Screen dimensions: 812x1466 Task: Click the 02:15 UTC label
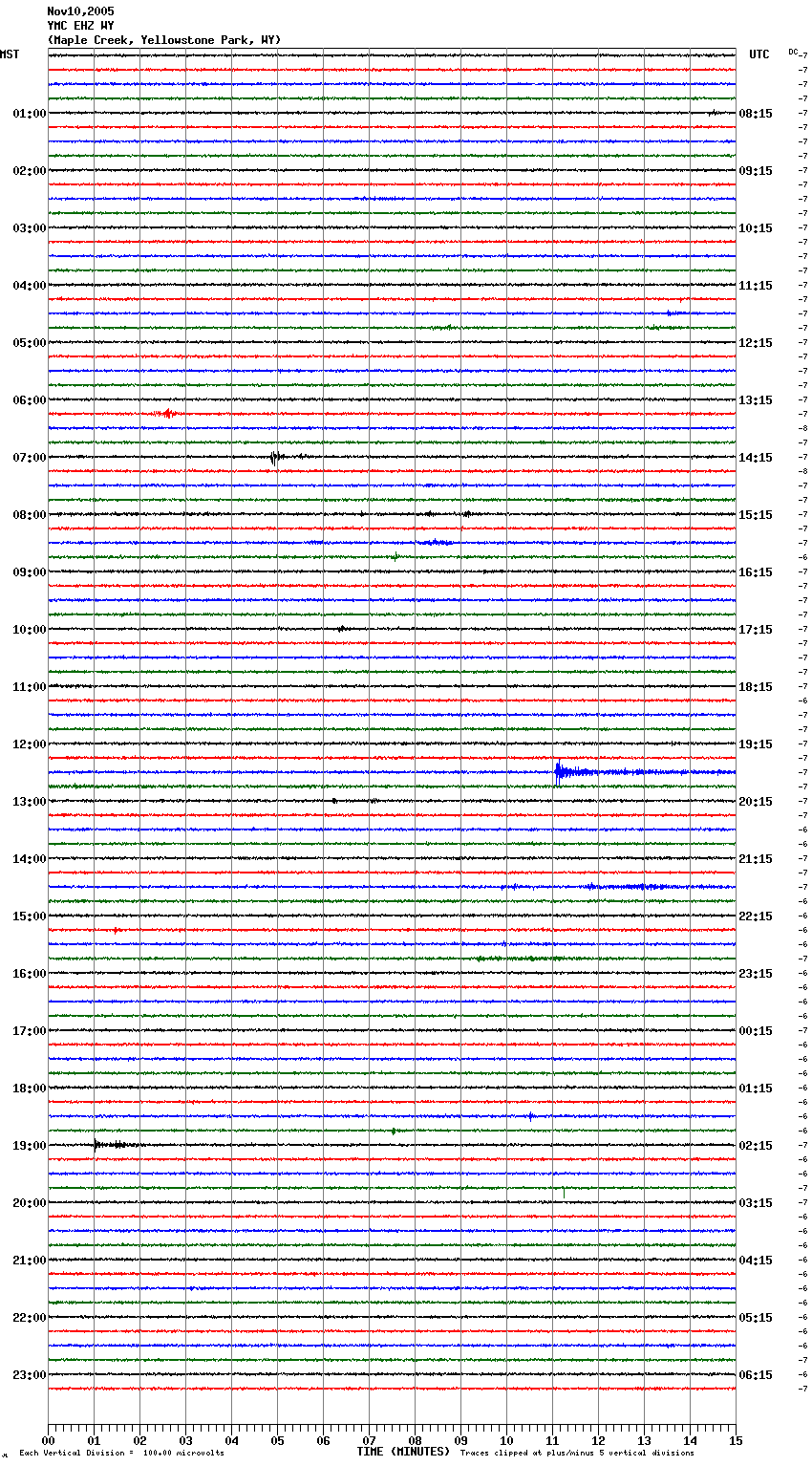point(756,1146)
